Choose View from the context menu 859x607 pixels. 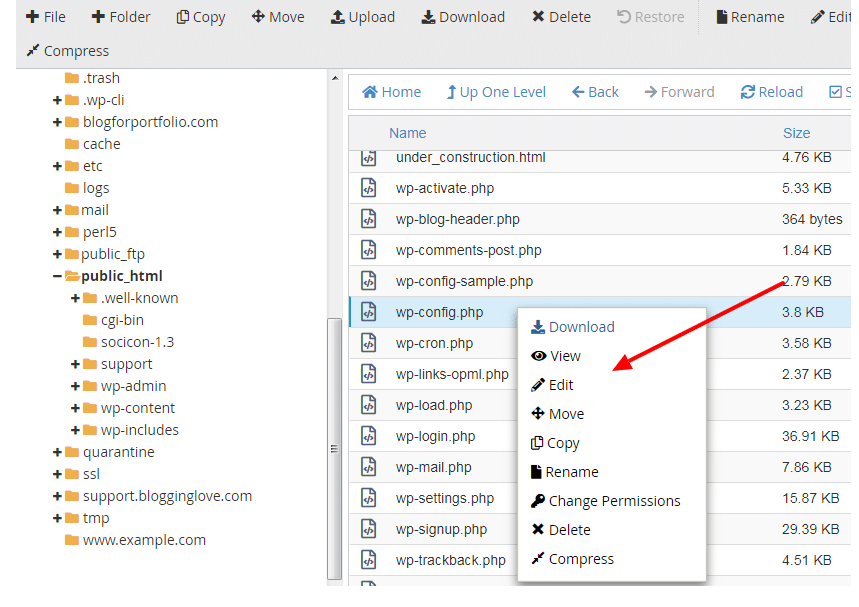[556, 356]
